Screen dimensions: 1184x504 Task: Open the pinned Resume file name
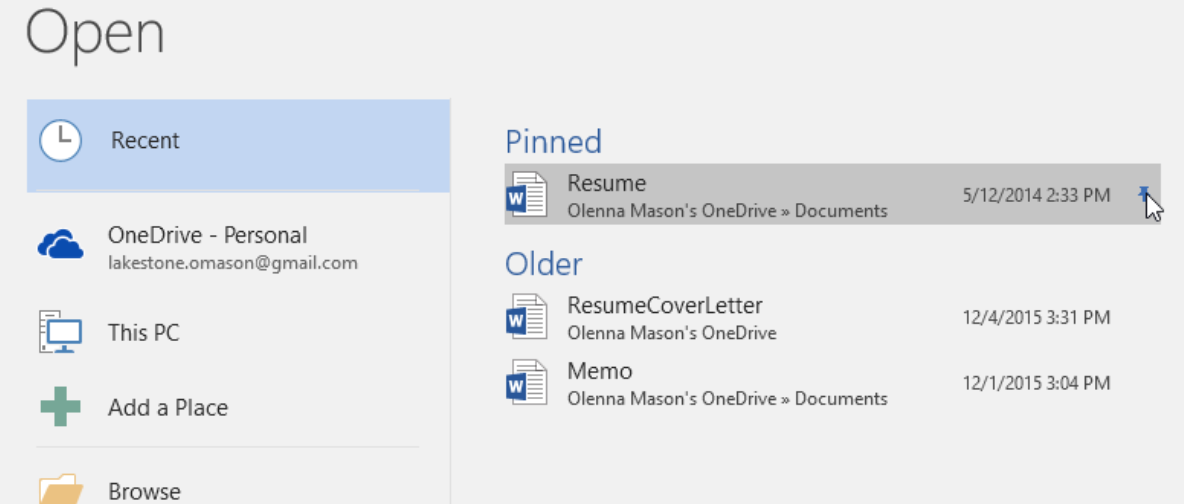606,184
